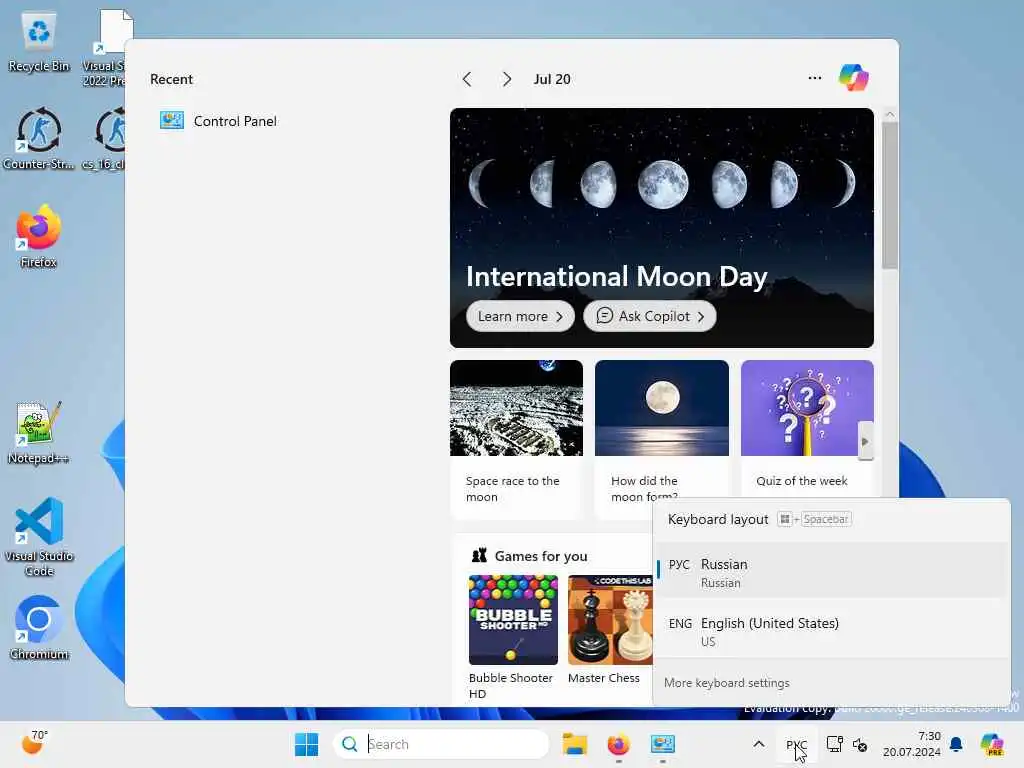Open the Windows Start button

click(306, 744)
